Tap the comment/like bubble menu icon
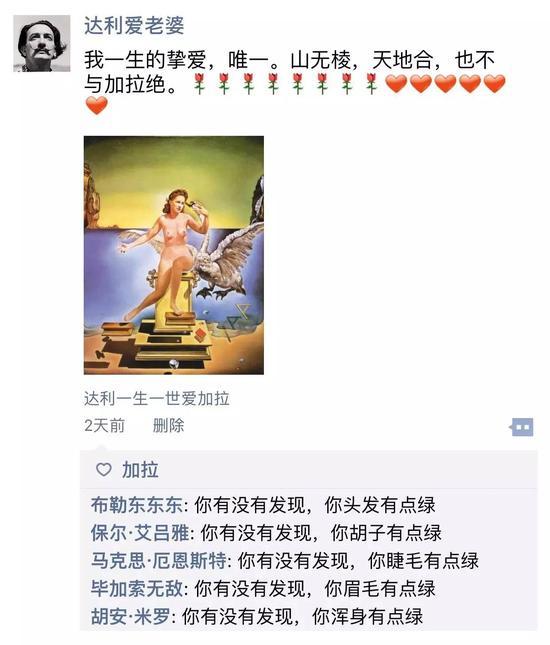This screenshot has width=550, height=645. pos(522,427)
